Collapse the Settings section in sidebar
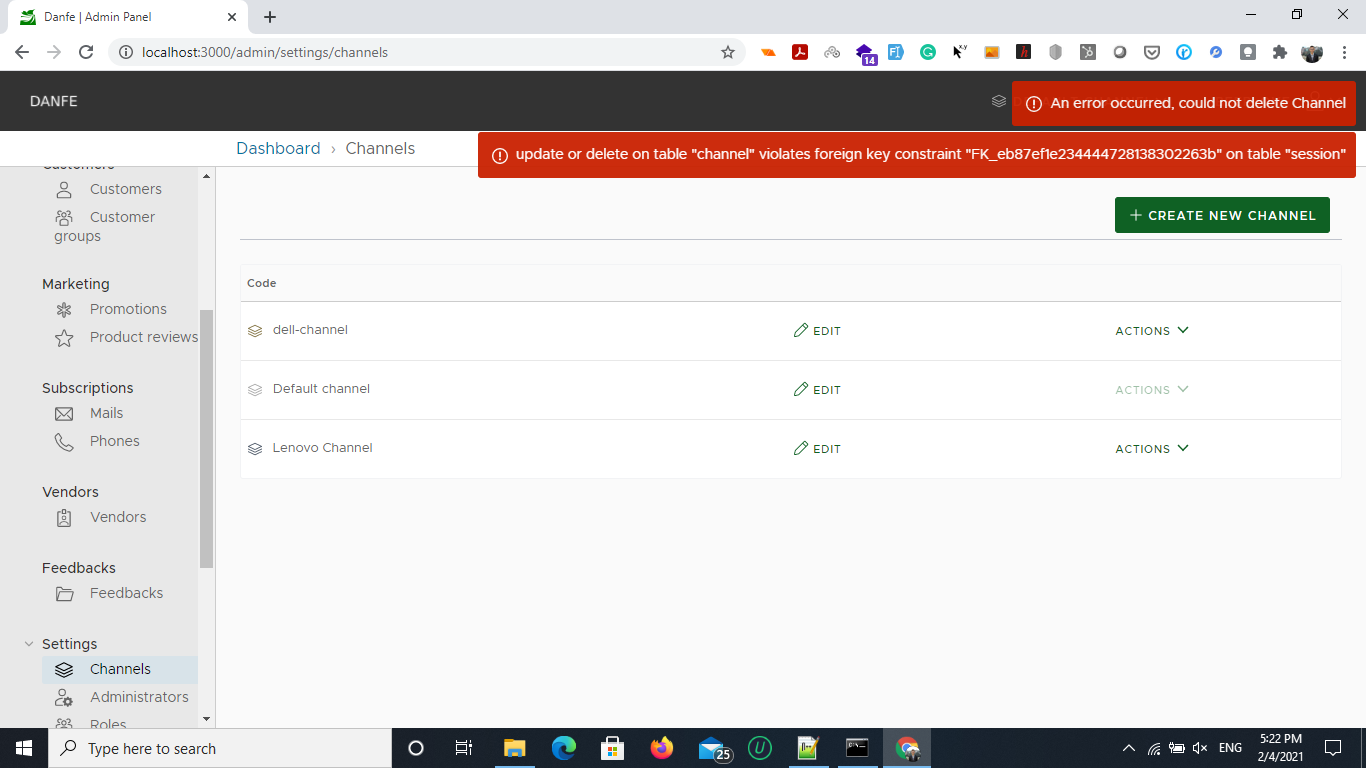The width and height of the screenshot is (1366, 768). point(28,644)
